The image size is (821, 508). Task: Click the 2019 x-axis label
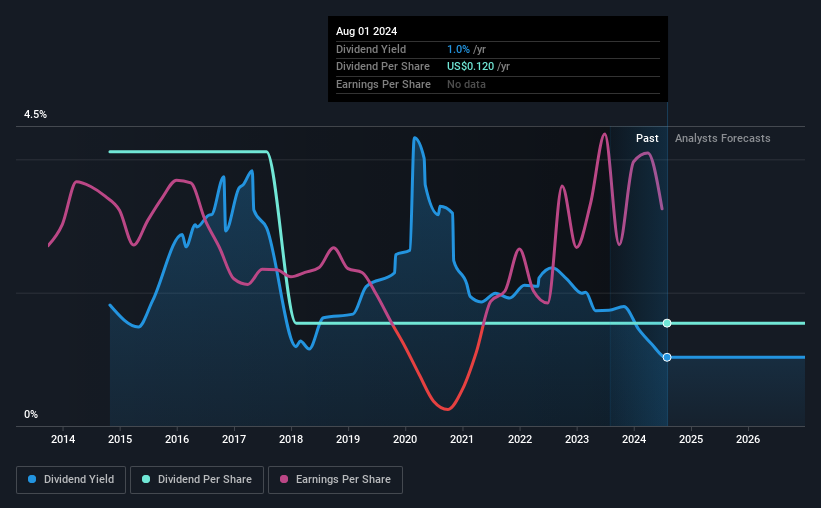point(348,439)
